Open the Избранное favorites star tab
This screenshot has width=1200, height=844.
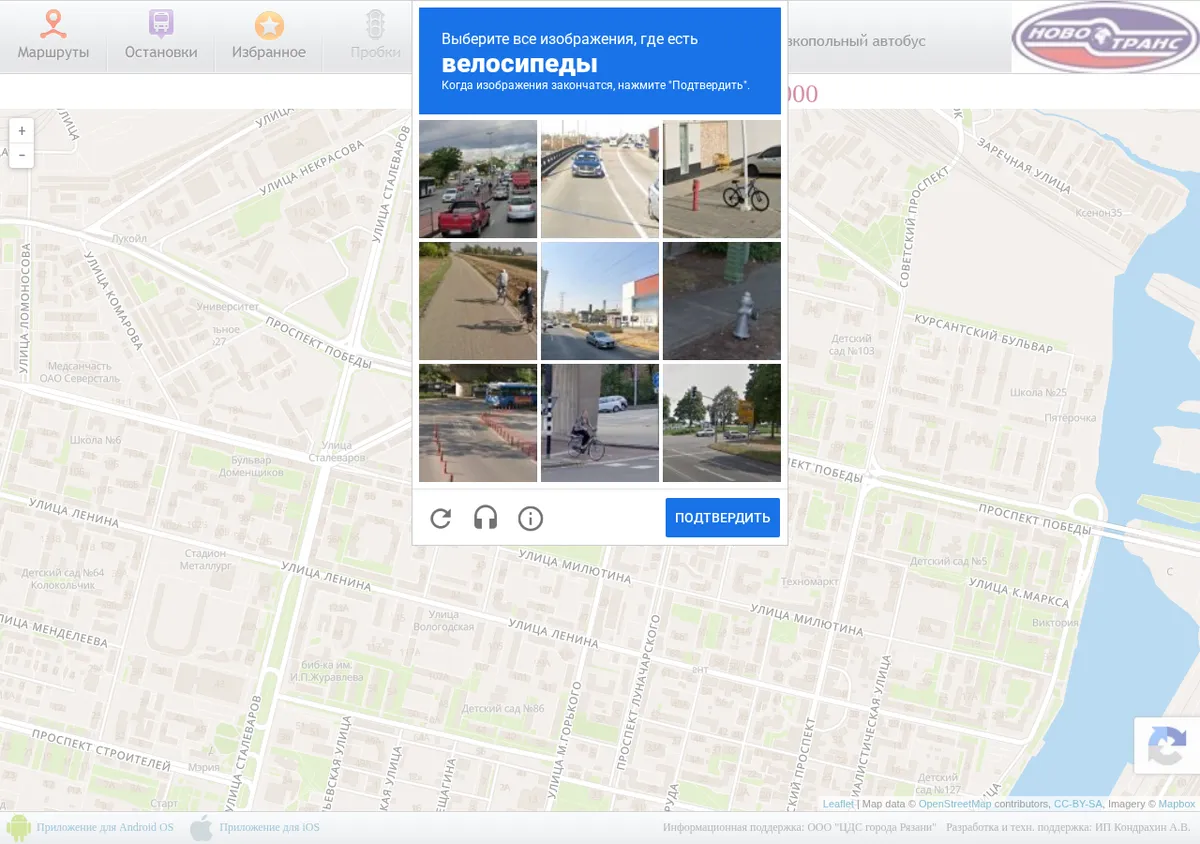[269, 36]
